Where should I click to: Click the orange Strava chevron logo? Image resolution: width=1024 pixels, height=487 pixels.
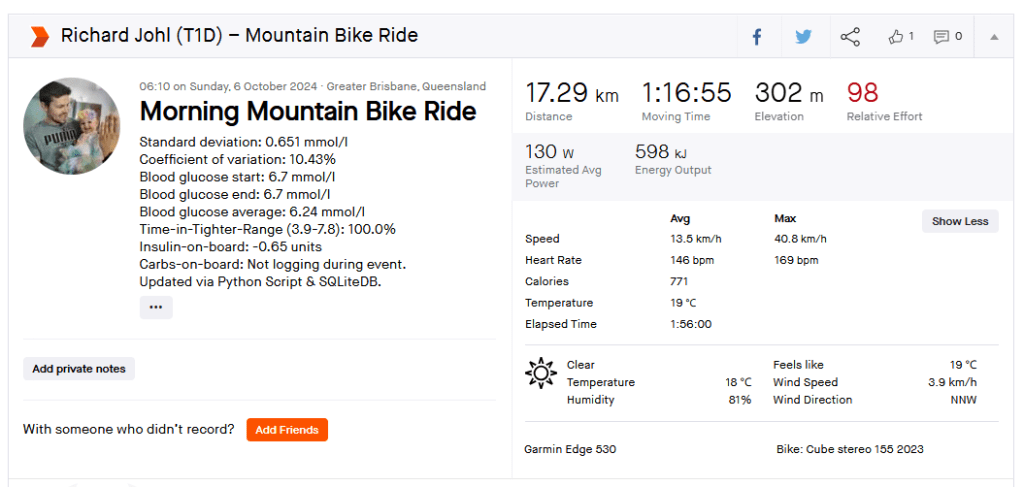39,37
